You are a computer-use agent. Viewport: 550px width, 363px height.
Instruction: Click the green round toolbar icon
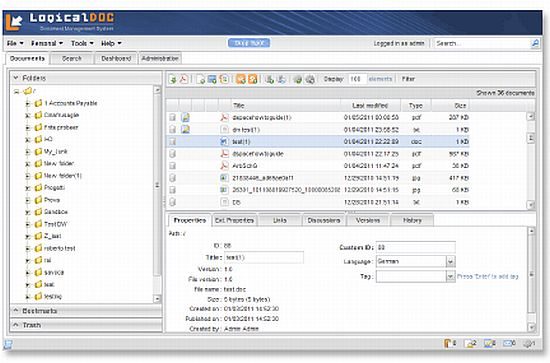[x=298, y=79]
